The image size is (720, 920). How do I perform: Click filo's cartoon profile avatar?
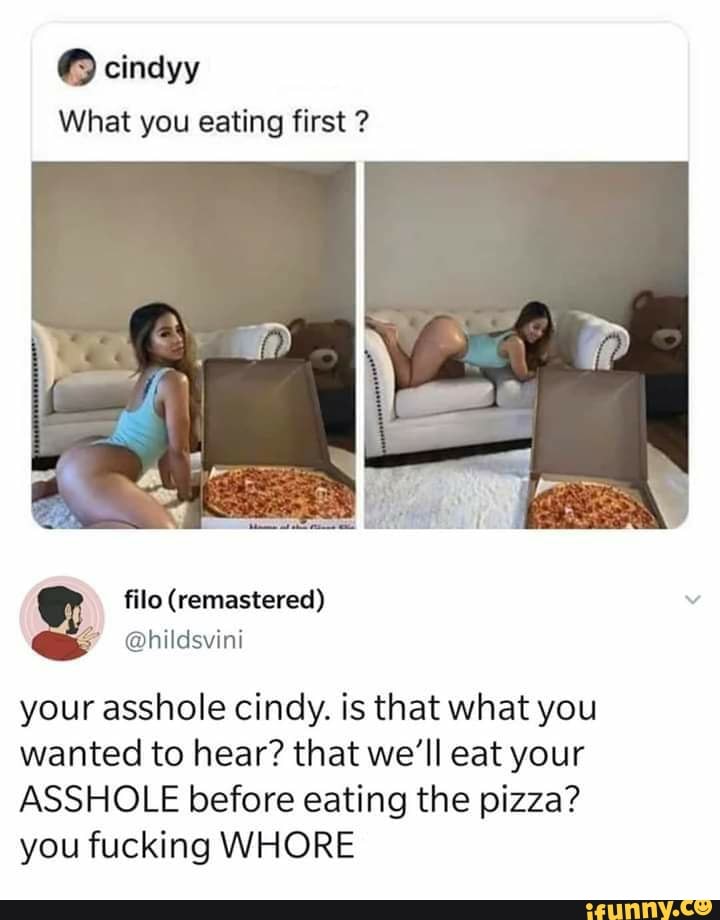(x=62, y=618)
